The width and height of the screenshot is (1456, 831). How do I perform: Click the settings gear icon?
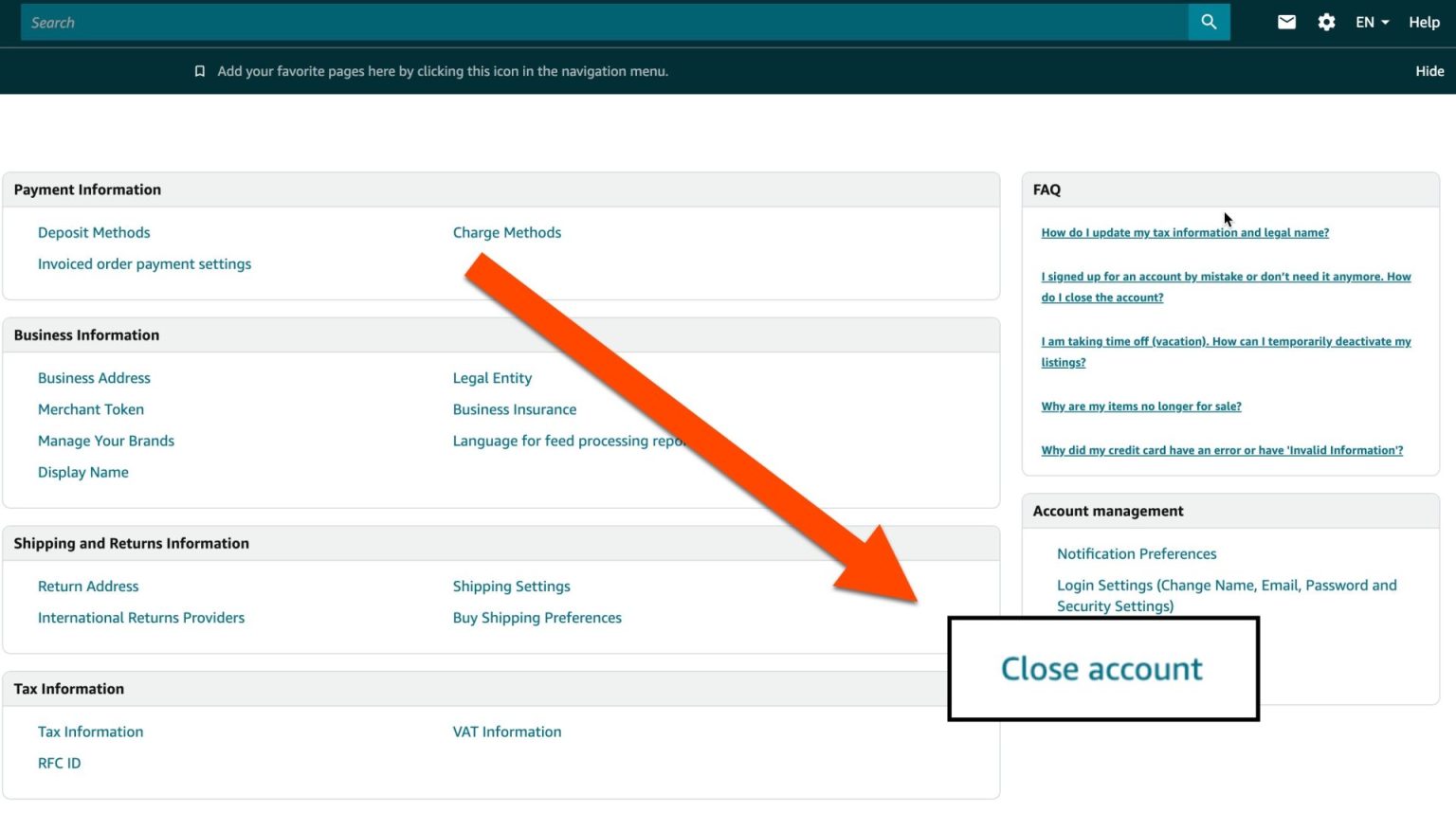pyautogui.click(x=1325, y=21)
